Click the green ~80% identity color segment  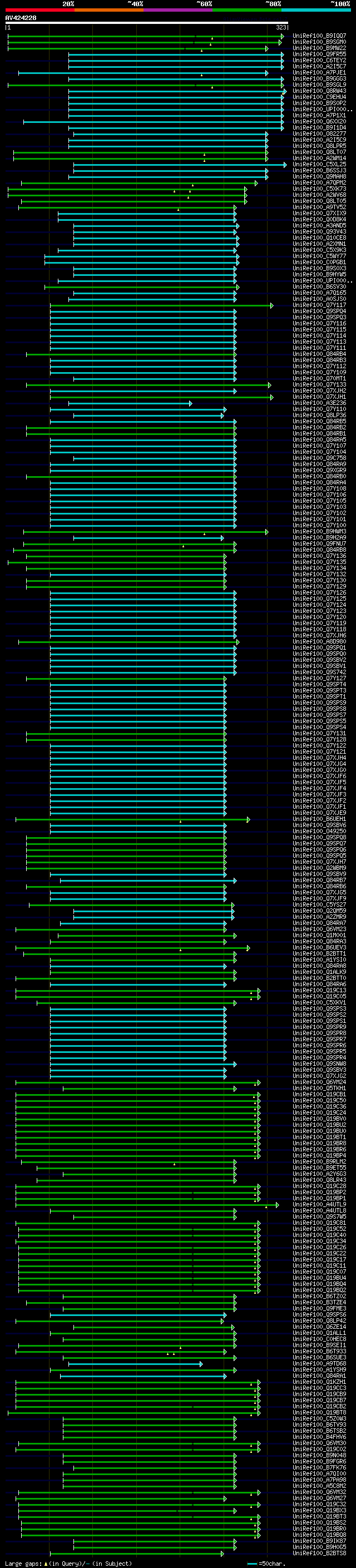pos(247,10)
